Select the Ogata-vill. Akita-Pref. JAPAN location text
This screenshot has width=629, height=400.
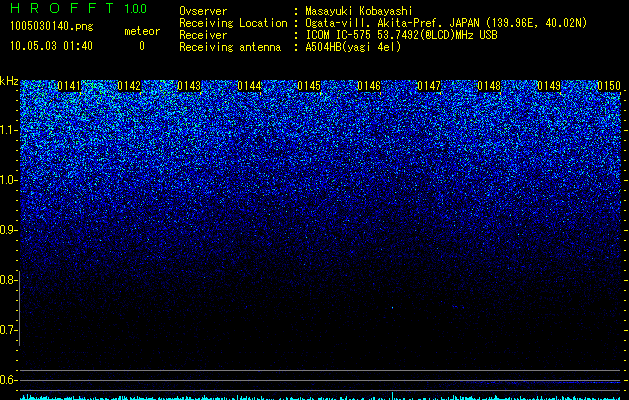(x=392, y=23)
